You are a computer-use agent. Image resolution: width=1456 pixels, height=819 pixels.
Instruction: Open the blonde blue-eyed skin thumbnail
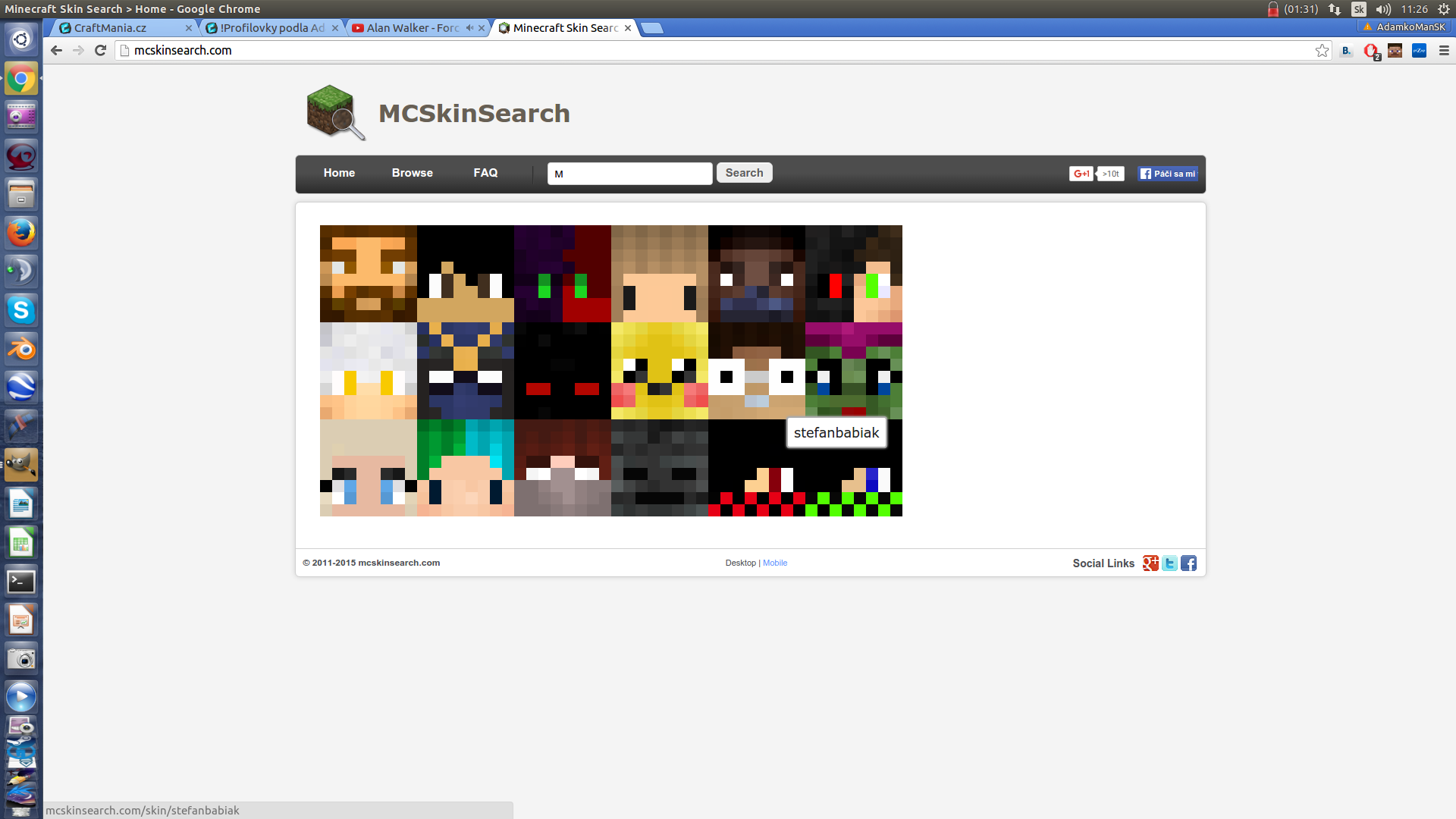tap(369, 468)
